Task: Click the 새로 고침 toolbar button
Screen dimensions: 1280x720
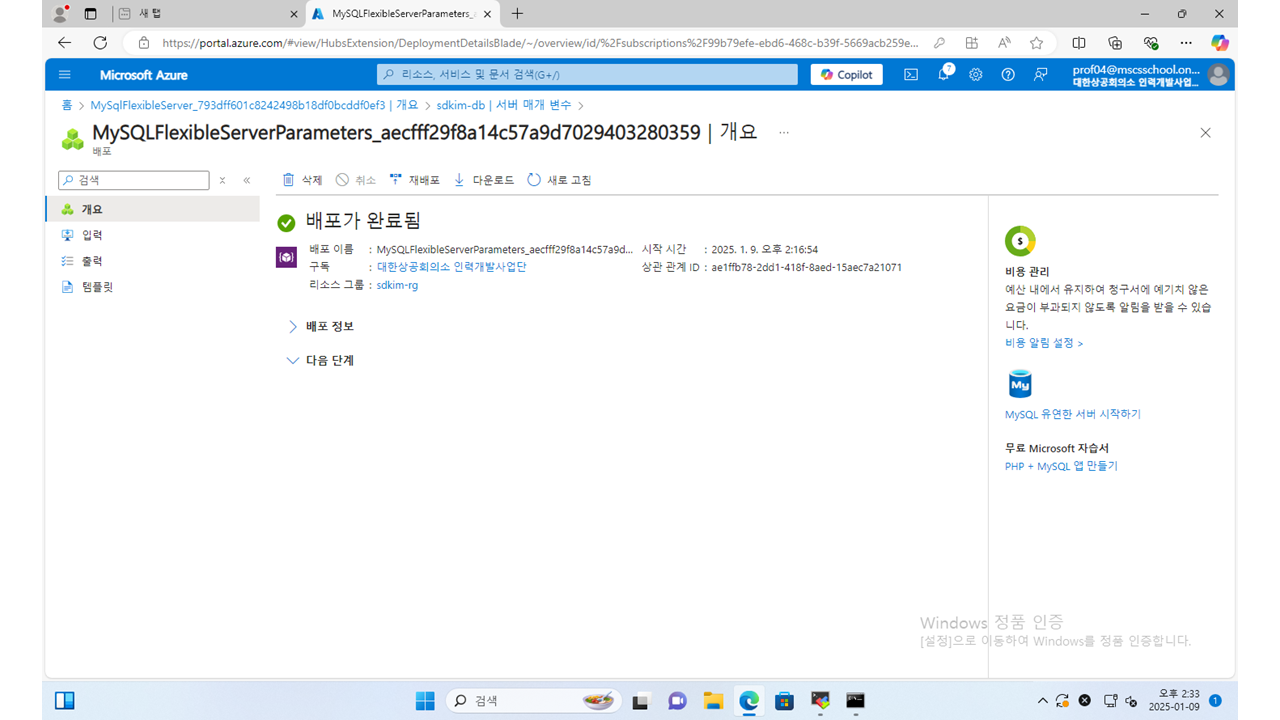Action: (x=559, y=180)
